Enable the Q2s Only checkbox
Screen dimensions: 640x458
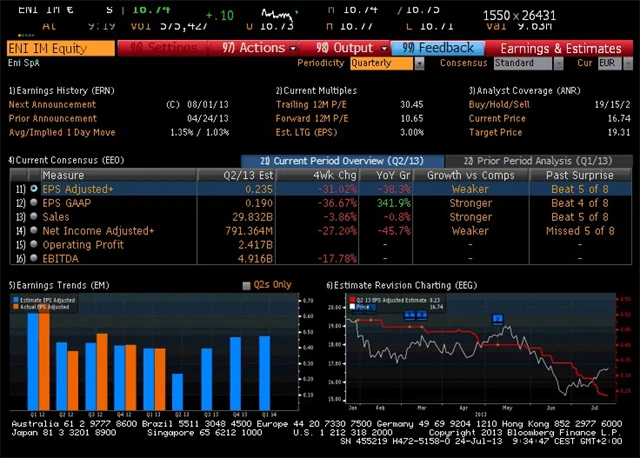click(x=247, y=285)
